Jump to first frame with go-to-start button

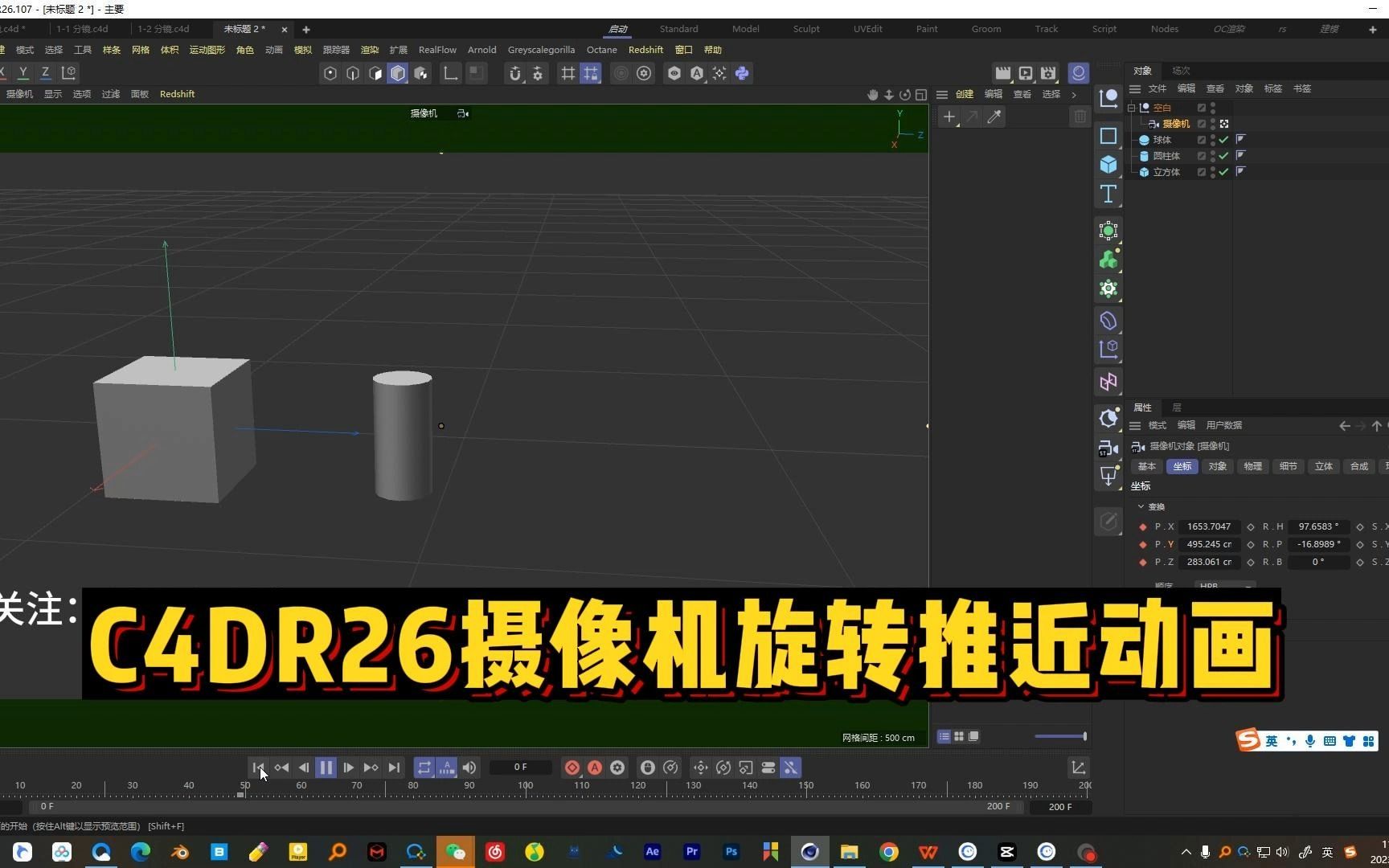(x=258, y=768)
